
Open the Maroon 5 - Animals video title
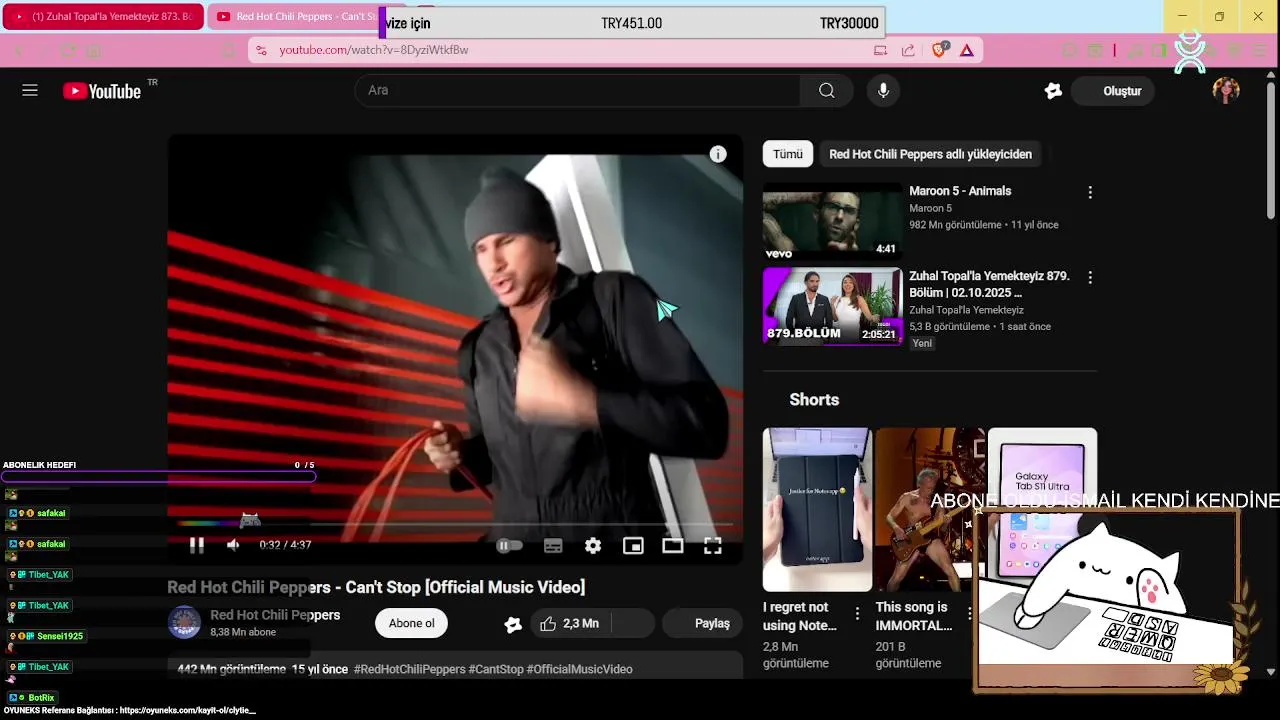960,191
